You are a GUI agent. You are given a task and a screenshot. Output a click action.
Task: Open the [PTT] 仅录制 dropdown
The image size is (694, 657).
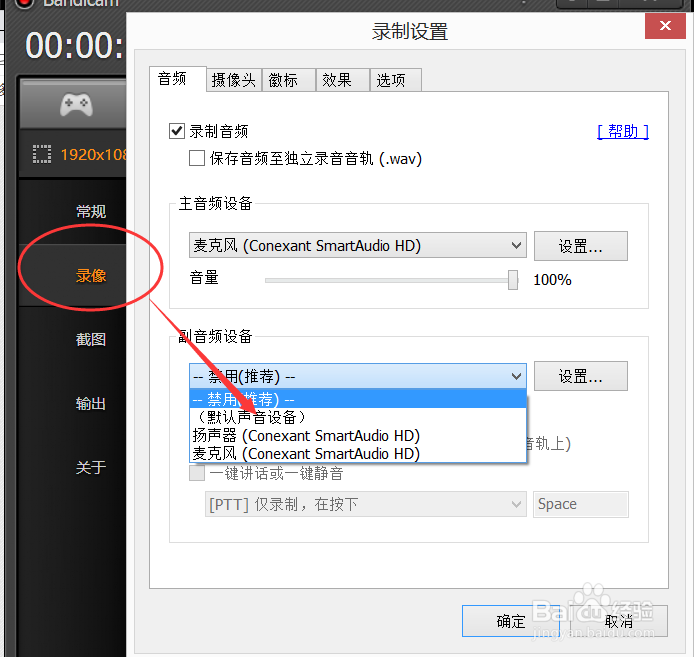click(x=366, y=504)
